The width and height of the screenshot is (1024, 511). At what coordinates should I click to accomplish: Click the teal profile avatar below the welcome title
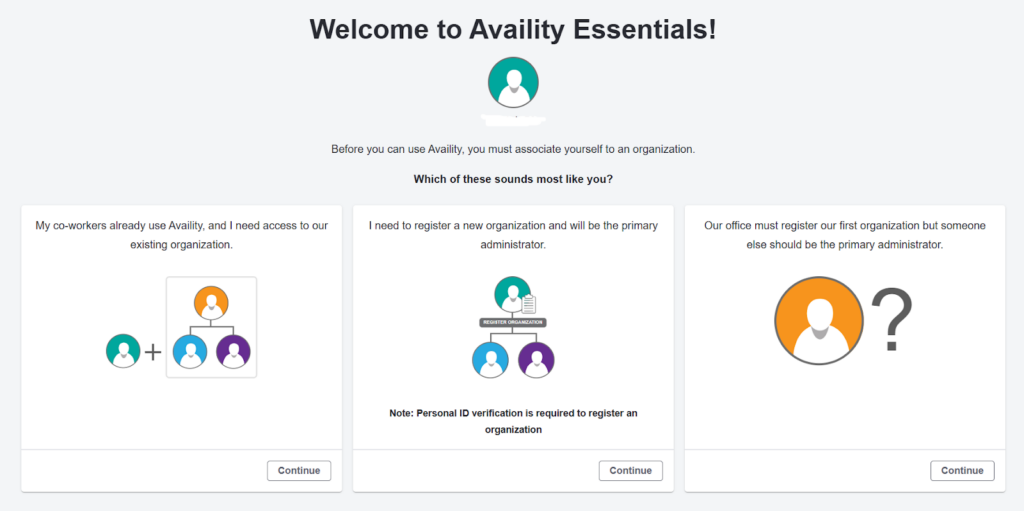click(513, 82)
